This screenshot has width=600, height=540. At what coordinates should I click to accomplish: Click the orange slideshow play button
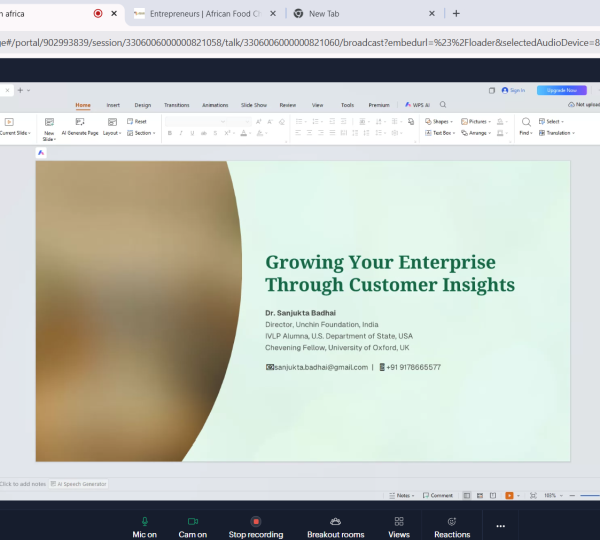click(509, 495)
